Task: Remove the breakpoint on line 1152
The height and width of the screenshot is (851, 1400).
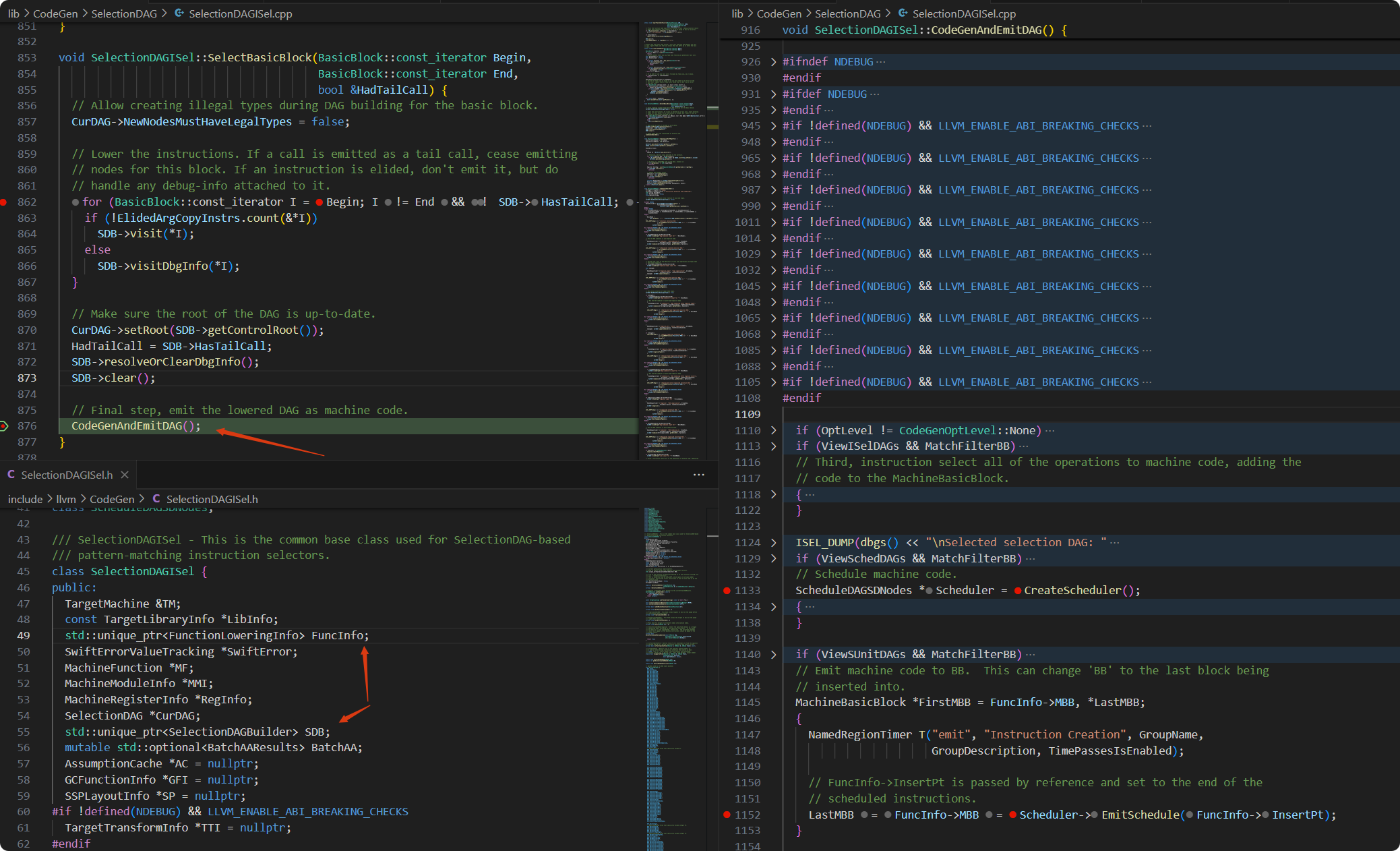Action: [x=727, y=815]
